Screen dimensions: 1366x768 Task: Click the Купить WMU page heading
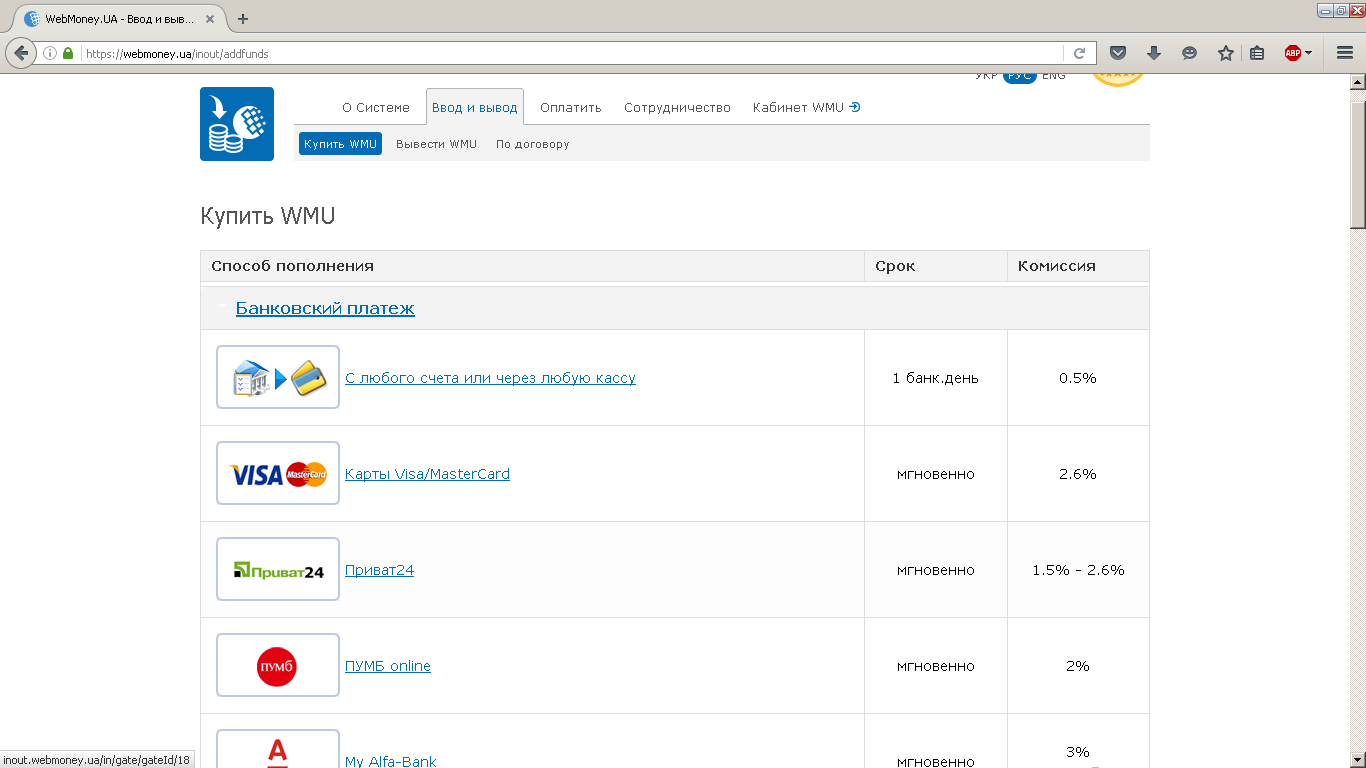tap(268, 216)
